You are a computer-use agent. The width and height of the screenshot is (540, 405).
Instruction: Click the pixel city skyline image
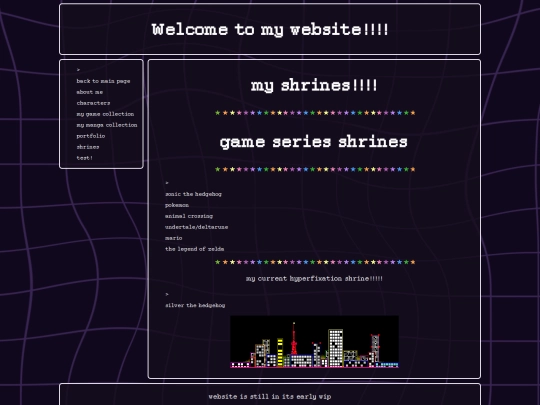(314, 342)
